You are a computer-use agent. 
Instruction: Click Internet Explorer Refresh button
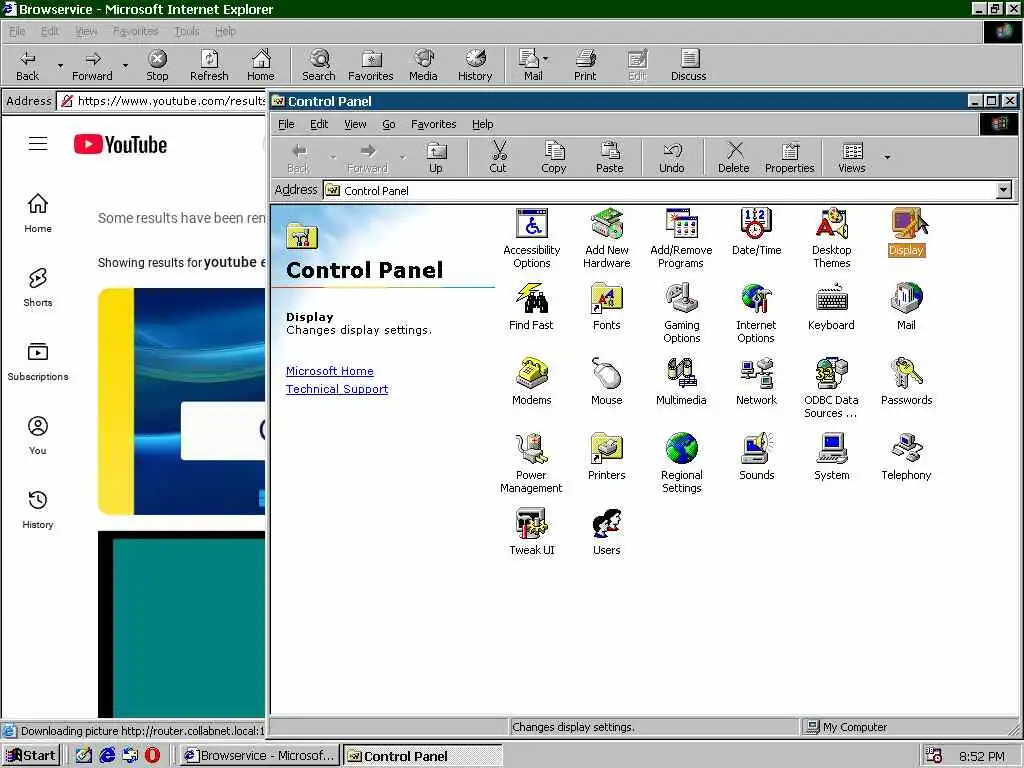pyautogui.click(x=209, y=65)
